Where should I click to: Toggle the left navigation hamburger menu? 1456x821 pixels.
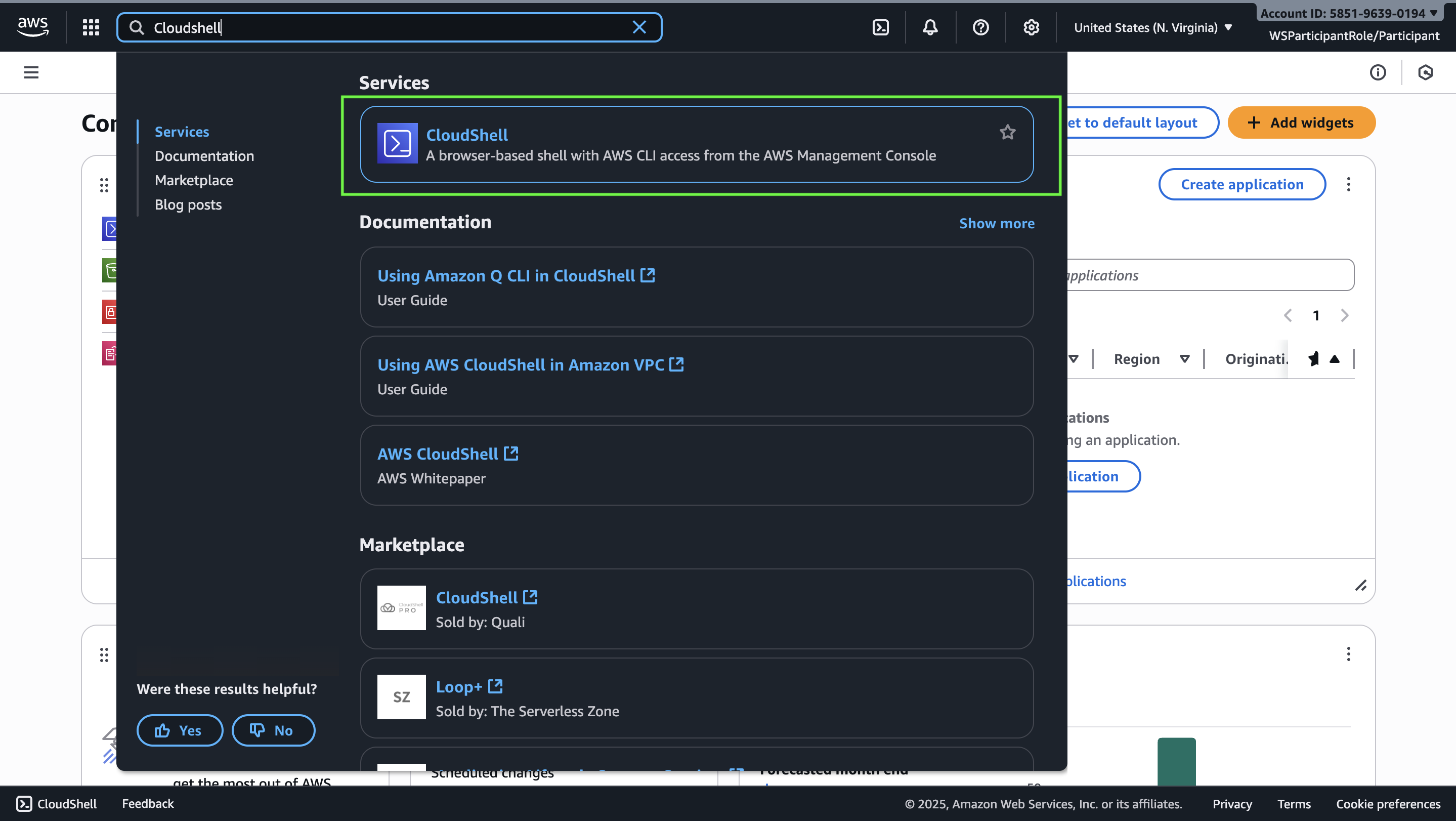coord(31,72)
